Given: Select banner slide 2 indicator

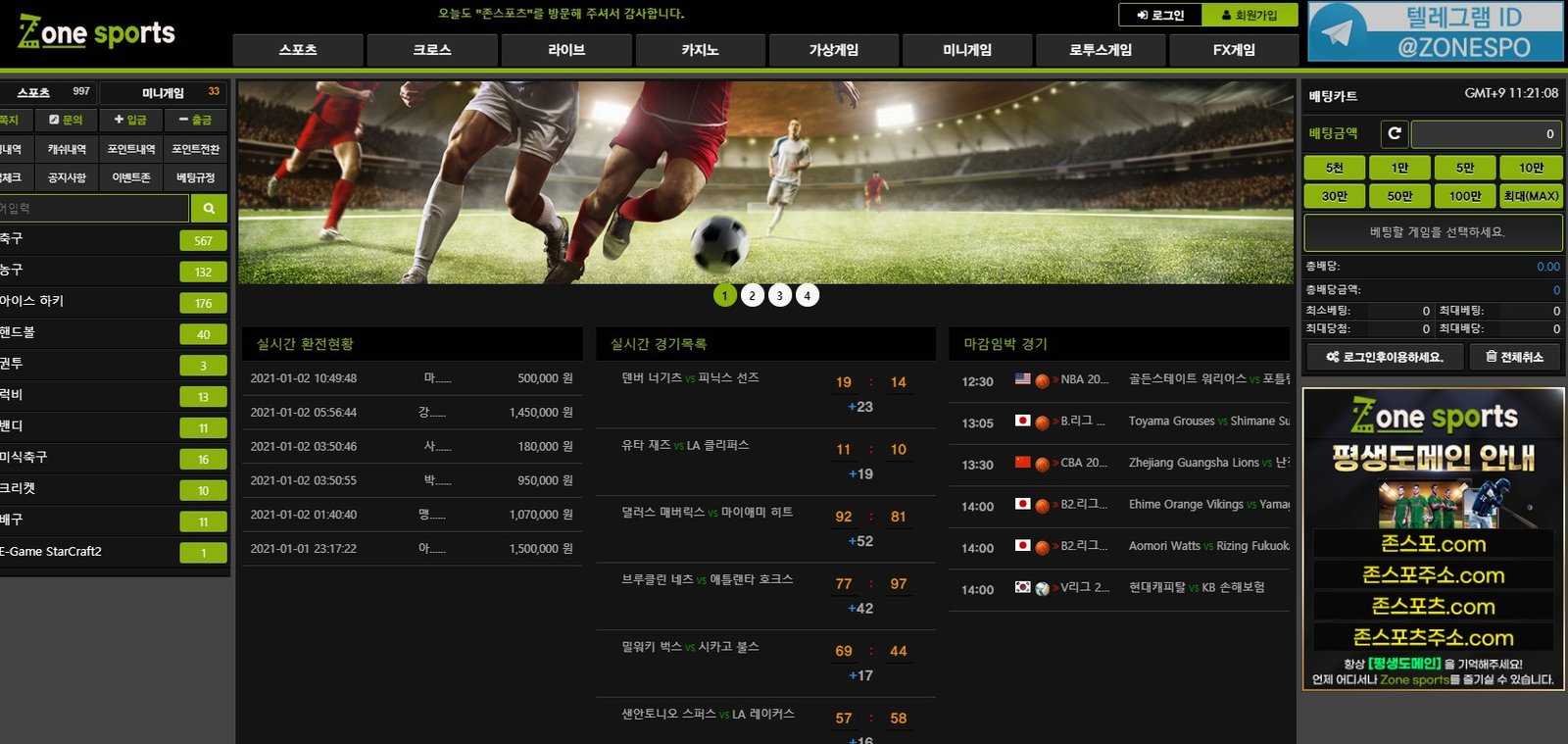Looking at the screenshot, I should [753, 295].
